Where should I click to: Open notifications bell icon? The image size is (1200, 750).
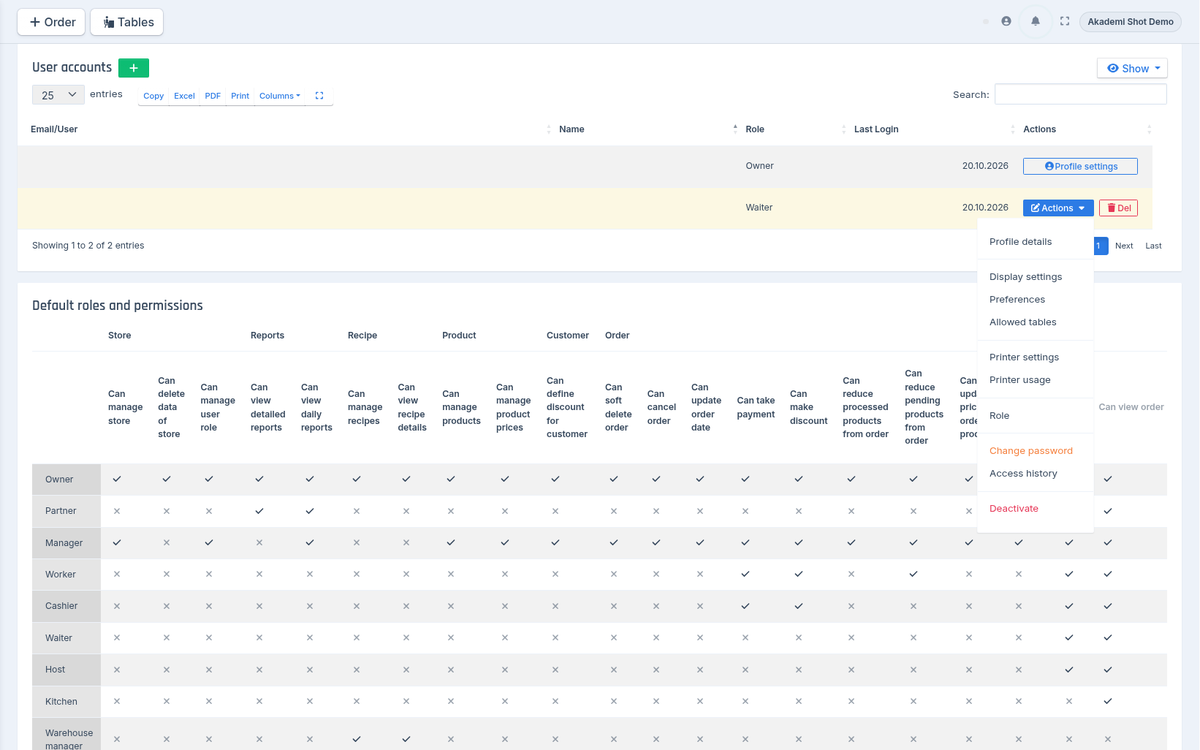pos(1035,21)
